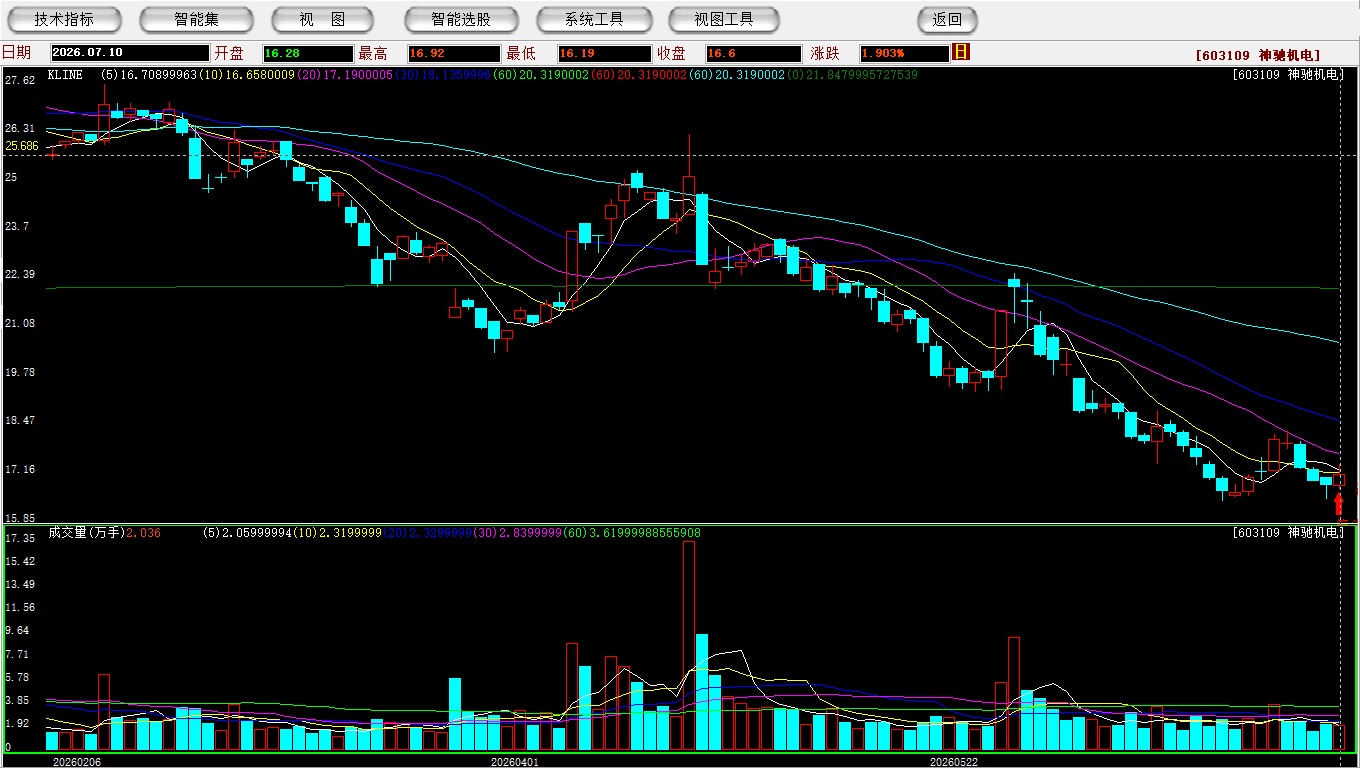Click the 视图工具 button
This screenshot has height=768, width=1360.
coord(725,19)
